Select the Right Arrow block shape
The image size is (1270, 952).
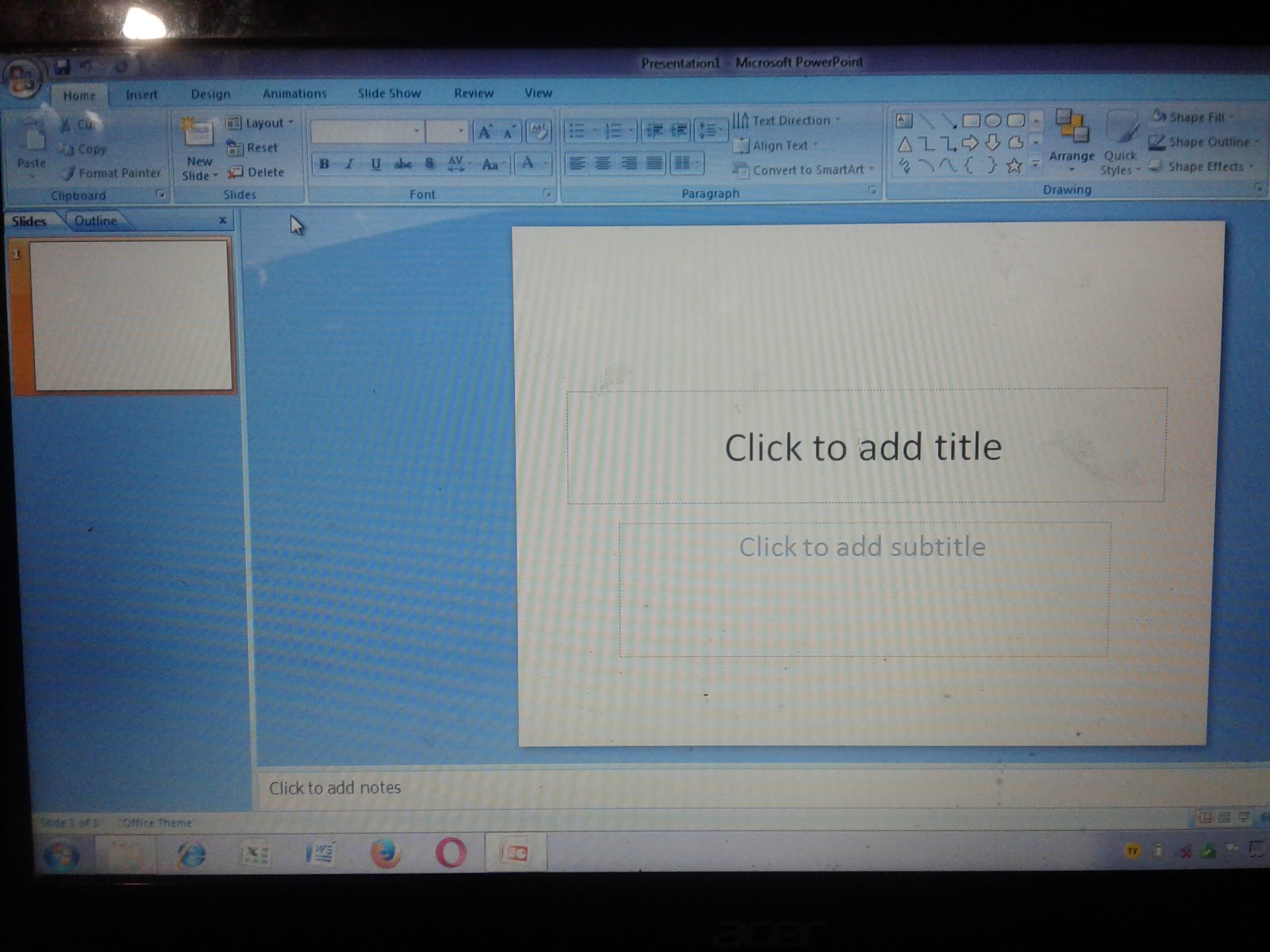[970, 144]
